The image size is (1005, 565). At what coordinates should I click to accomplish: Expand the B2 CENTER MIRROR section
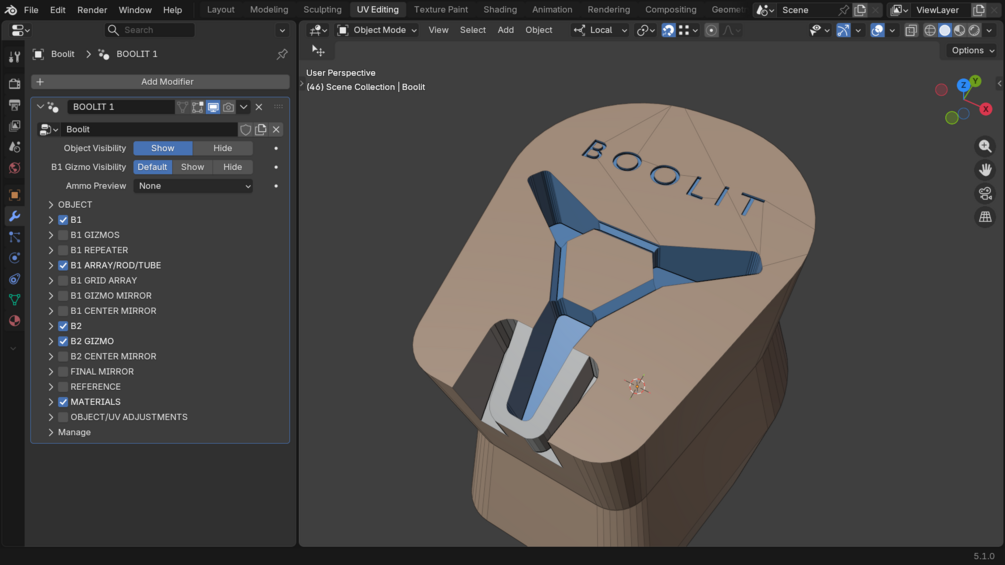51,356
